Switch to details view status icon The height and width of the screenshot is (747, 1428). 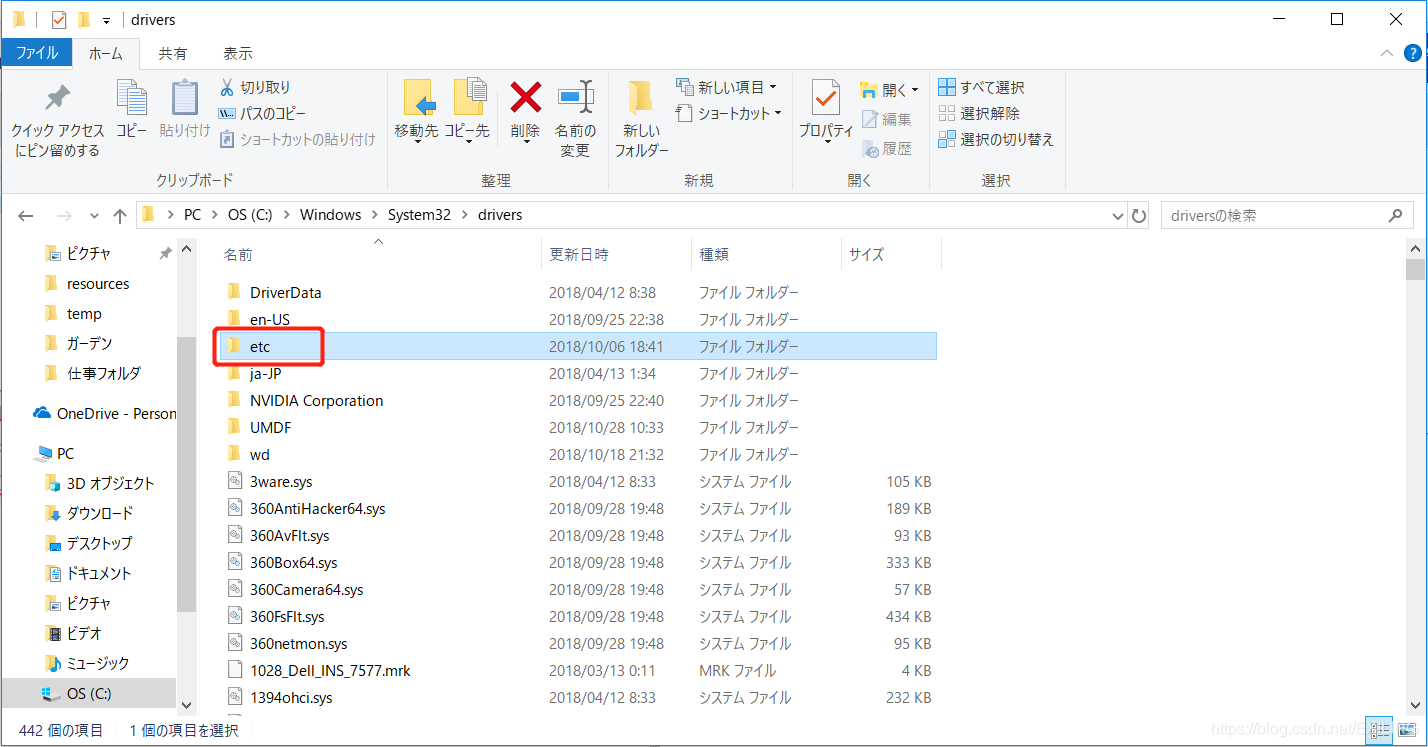(x=1380, y=730)
